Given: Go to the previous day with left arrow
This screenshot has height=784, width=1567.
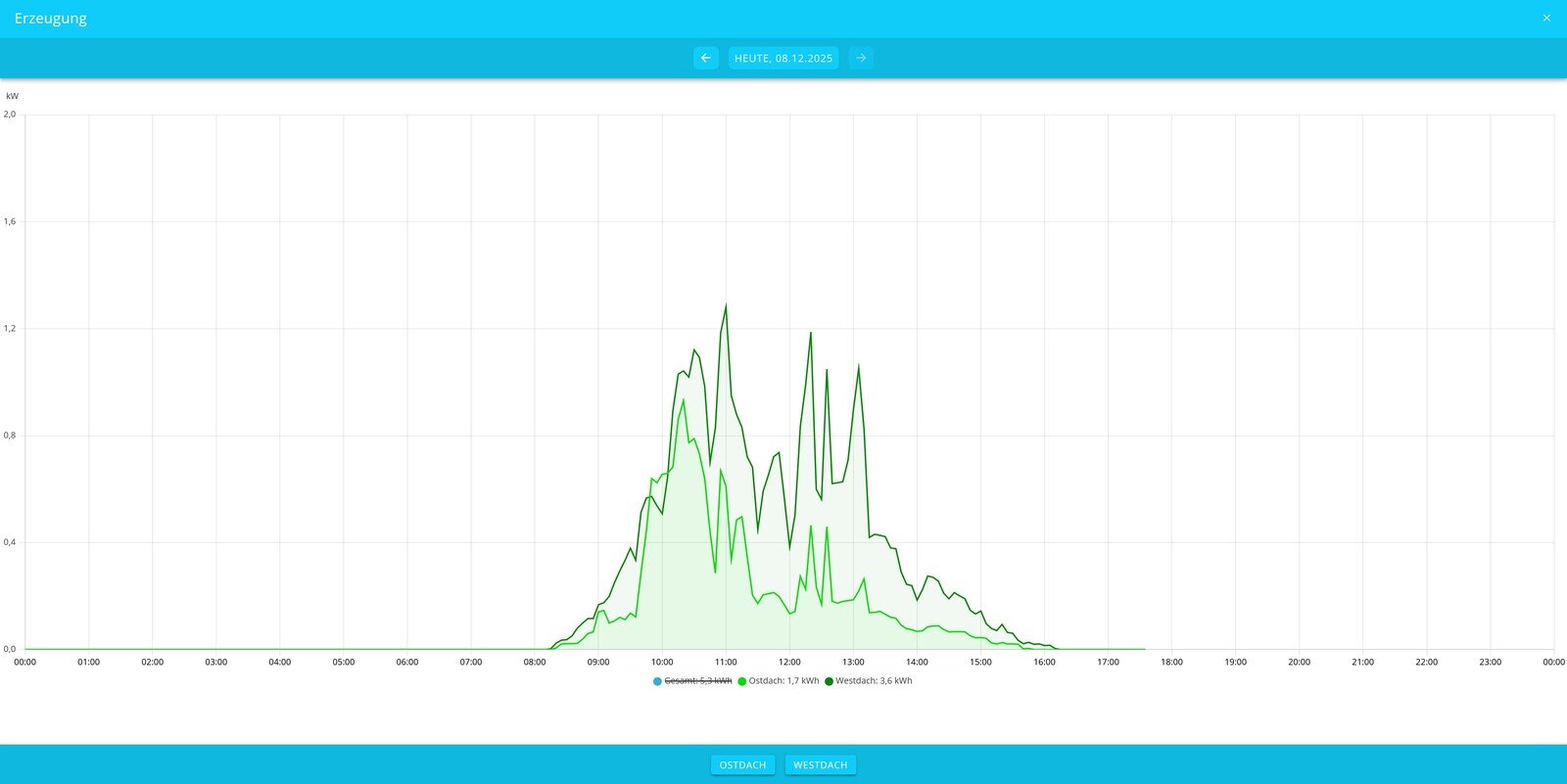Looking at the screenshot, I should pos(705,58).
